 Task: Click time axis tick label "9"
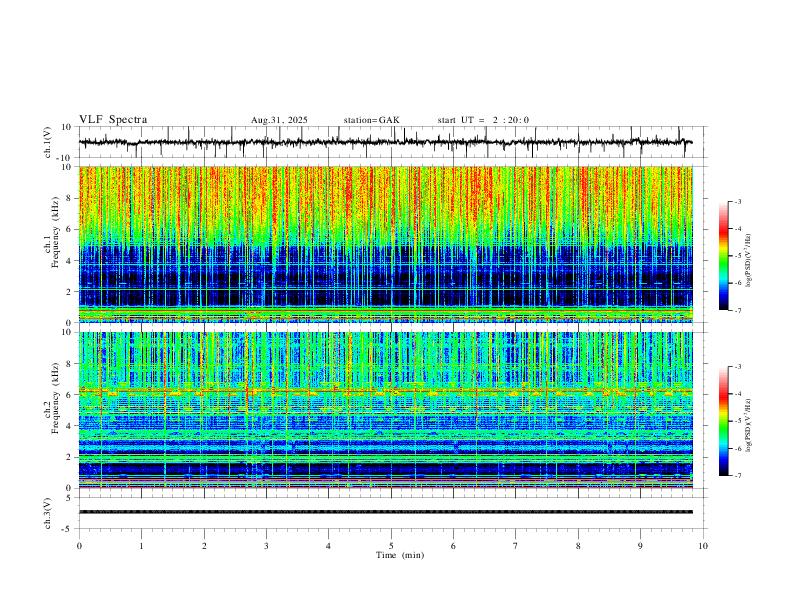point(640,546)
